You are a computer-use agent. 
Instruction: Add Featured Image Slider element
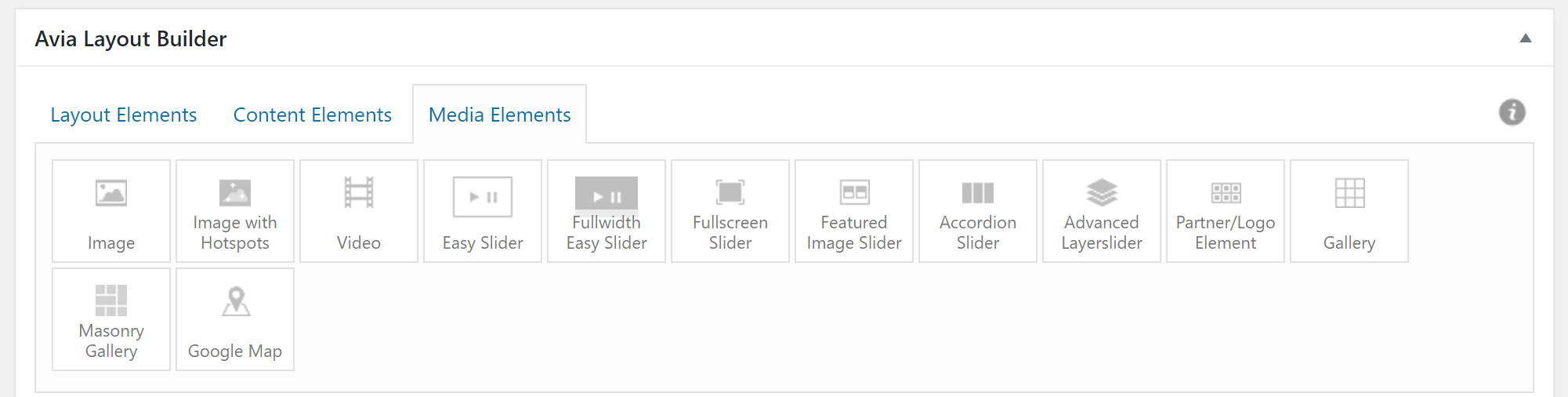tap(854, 211)
